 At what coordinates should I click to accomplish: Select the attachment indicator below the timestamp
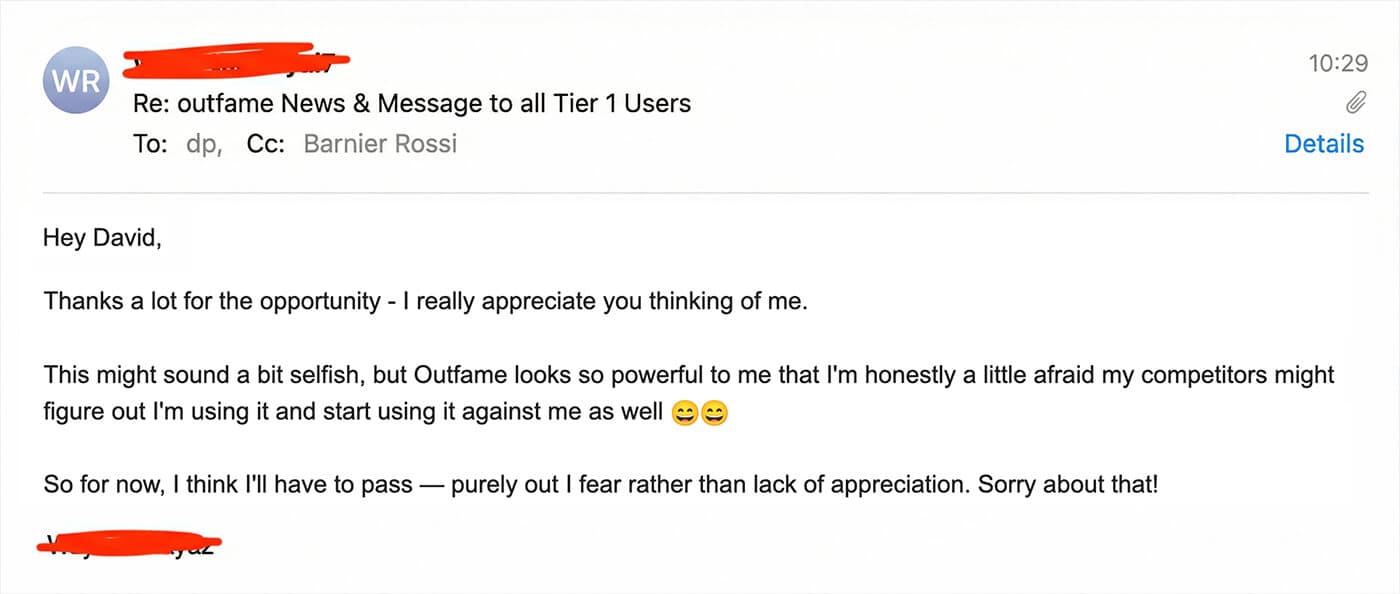click(x=1358, y=102)
